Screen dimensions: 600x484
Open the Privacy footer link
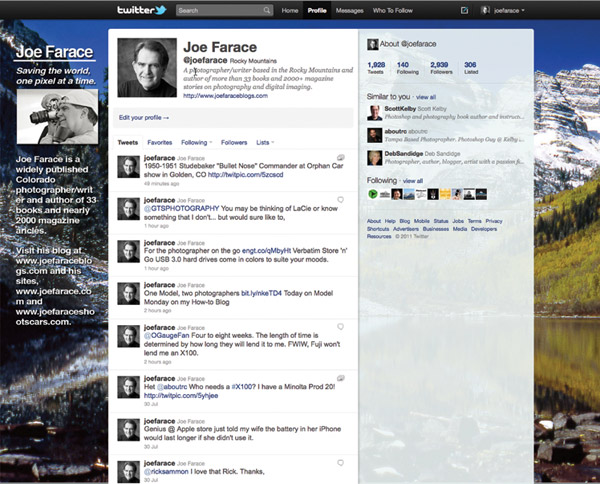point(494,221)
